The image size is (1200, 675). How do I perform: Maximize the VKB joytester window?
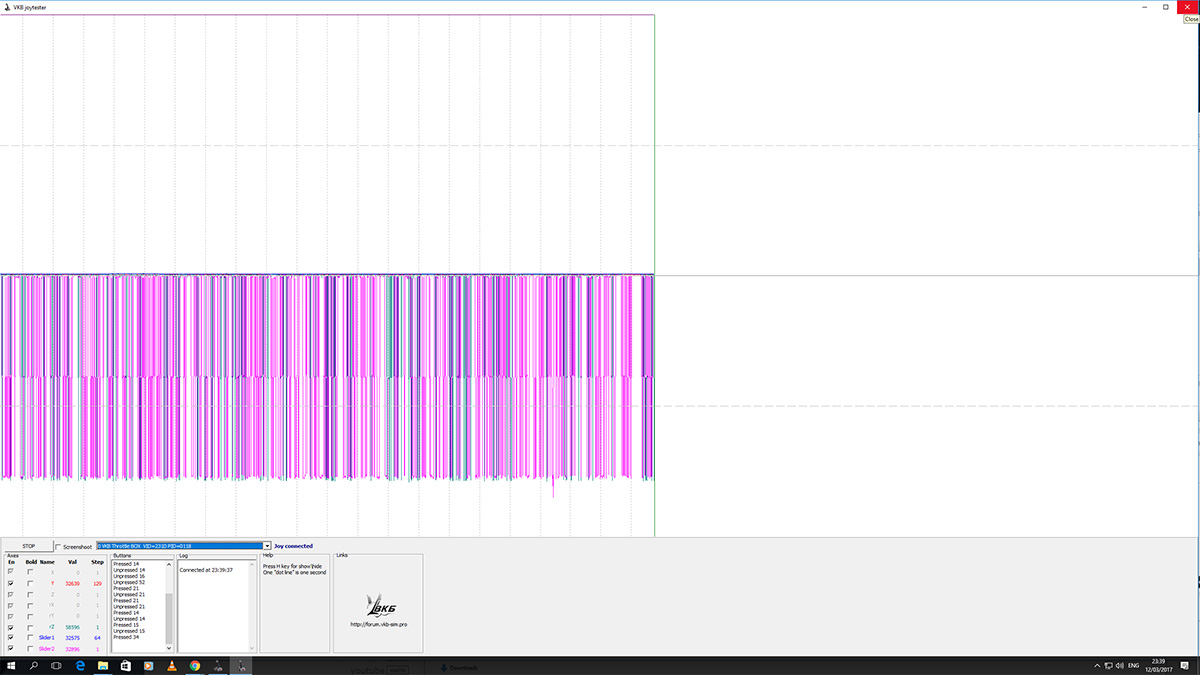point(1166,6)
